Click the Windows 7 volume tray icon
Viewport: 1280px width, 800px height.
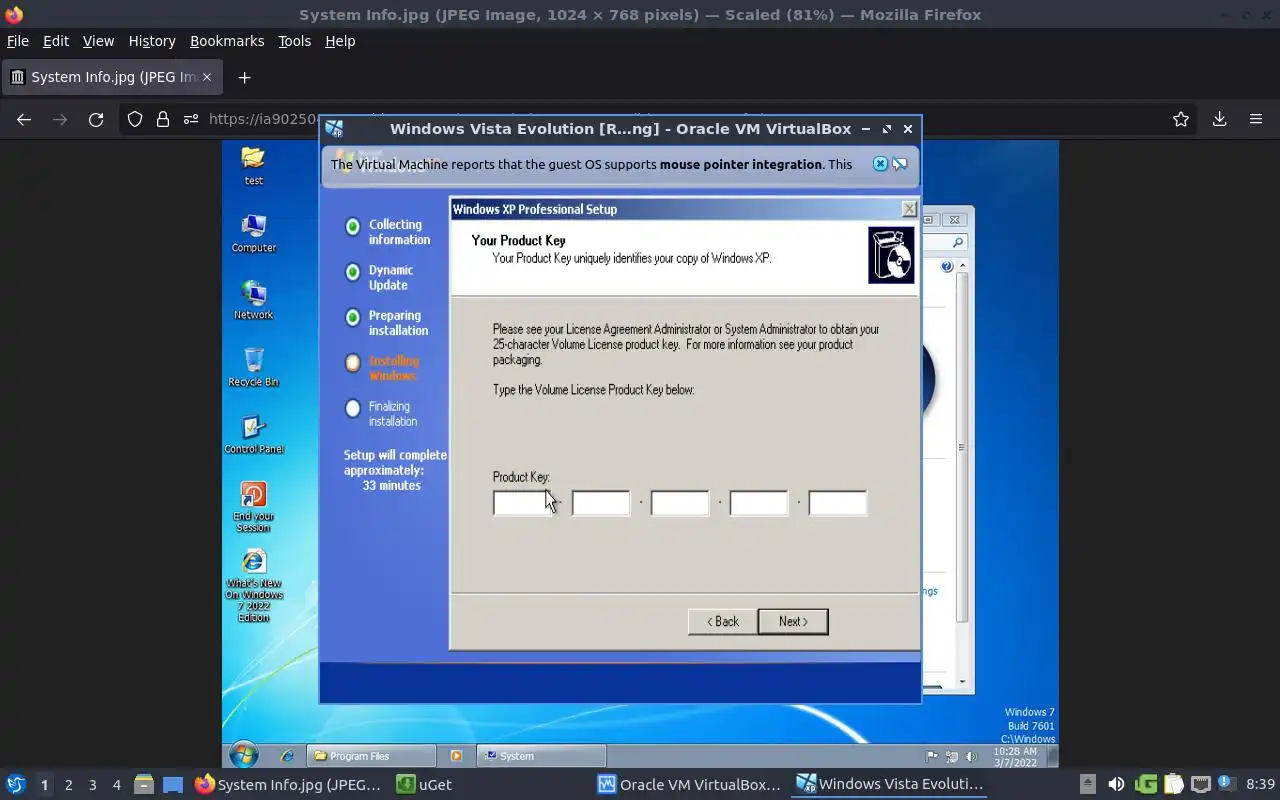[970, 757]
